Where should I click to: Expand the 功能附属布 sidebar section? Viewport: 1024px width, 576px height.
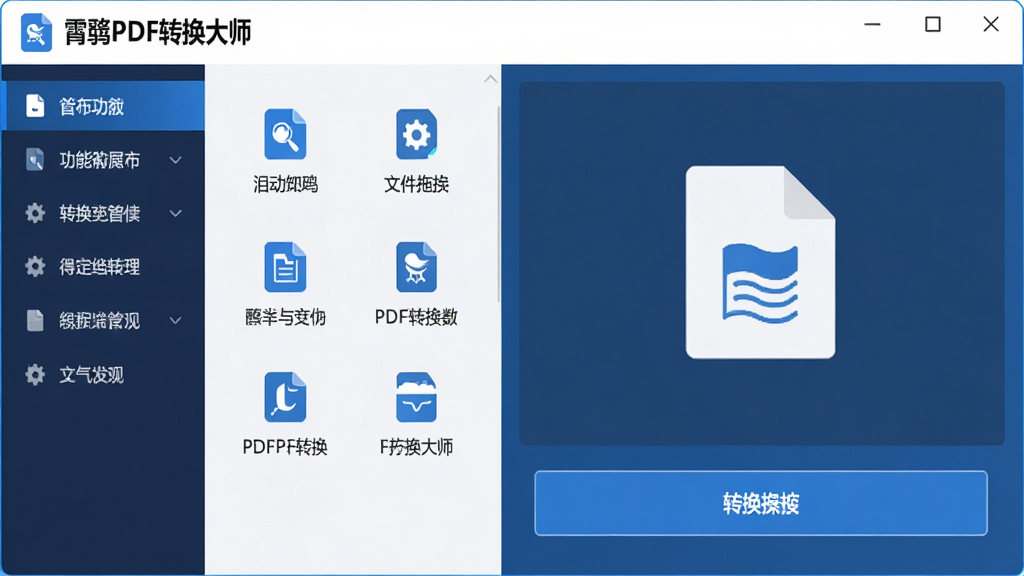coord(176,160)
